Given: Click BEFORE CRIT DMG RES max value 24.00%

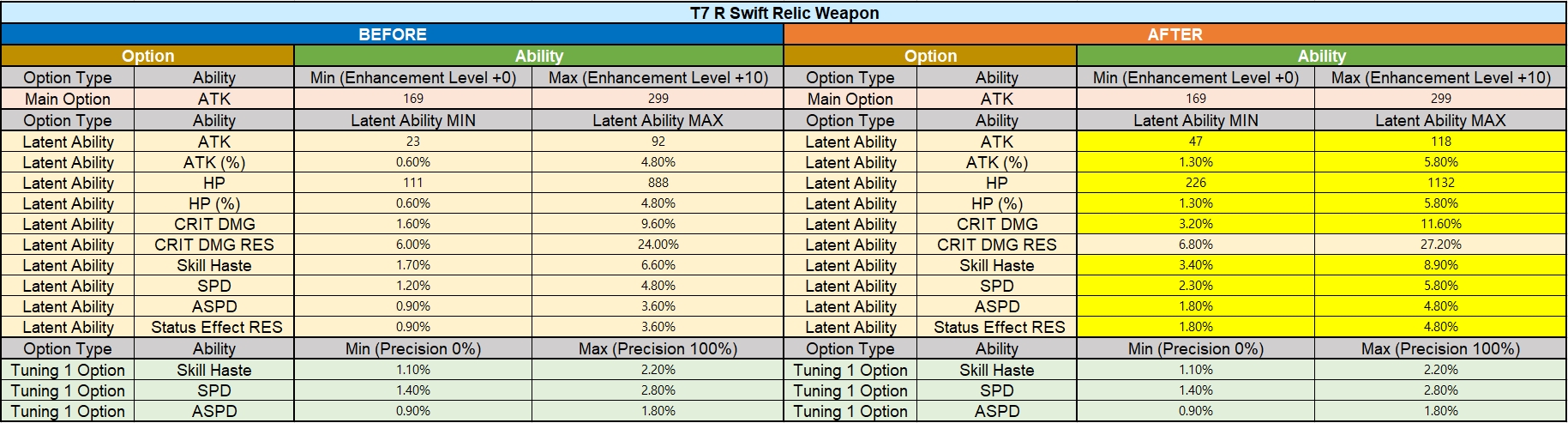Looking at the screenshot, I should 658,245.
